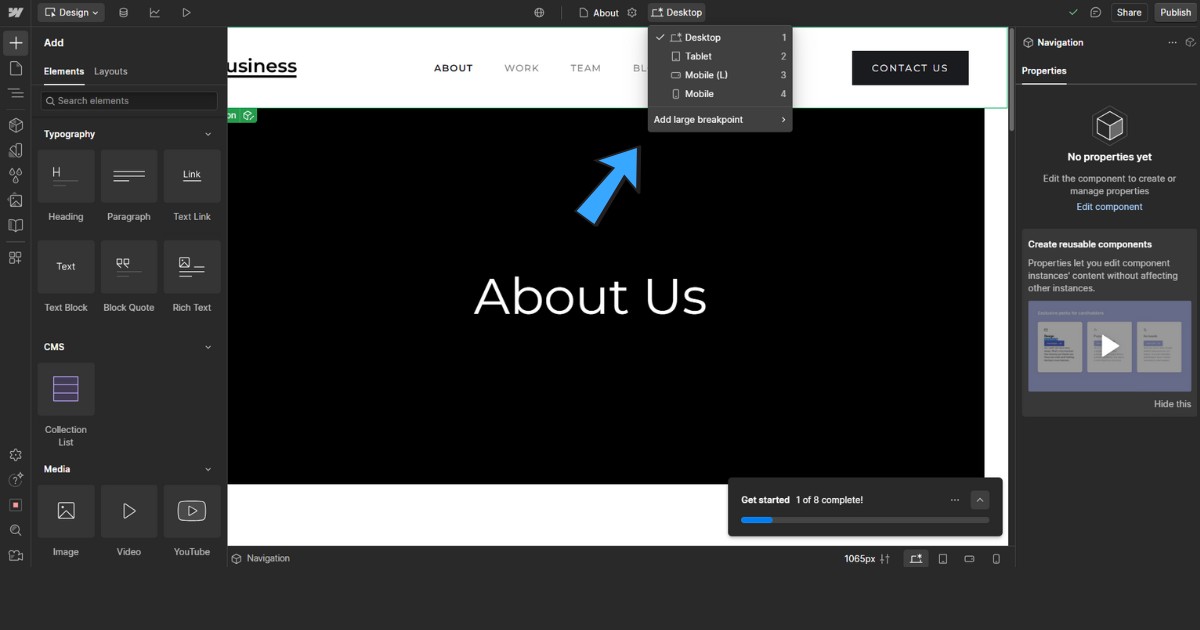Click the Publish button
The height and width of the screenshot is (630, 1200).
tap(1175, 13)
